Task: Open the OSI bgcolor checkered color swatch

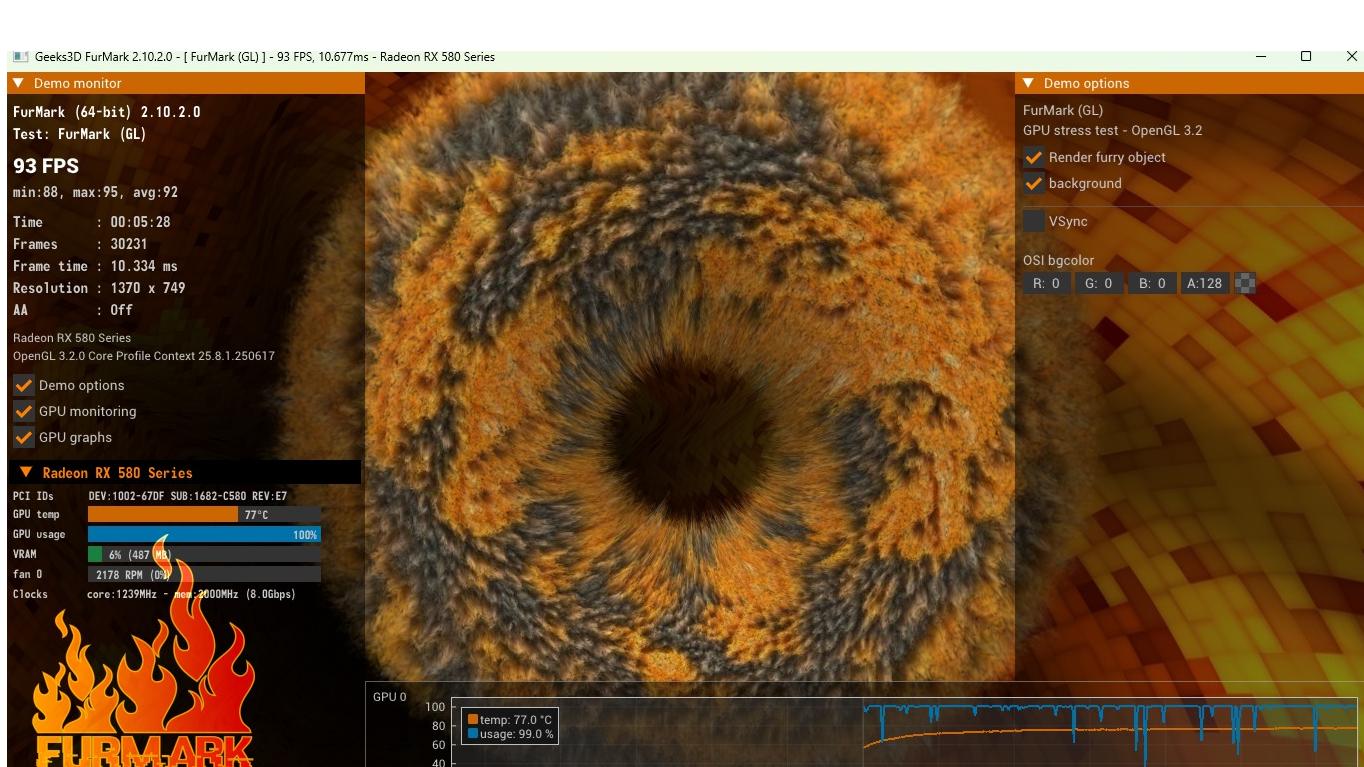Action: pos(1245,283)
